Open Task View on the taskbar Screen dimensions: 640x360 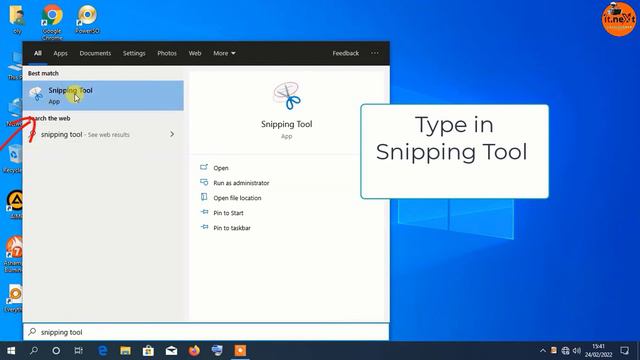78,351
